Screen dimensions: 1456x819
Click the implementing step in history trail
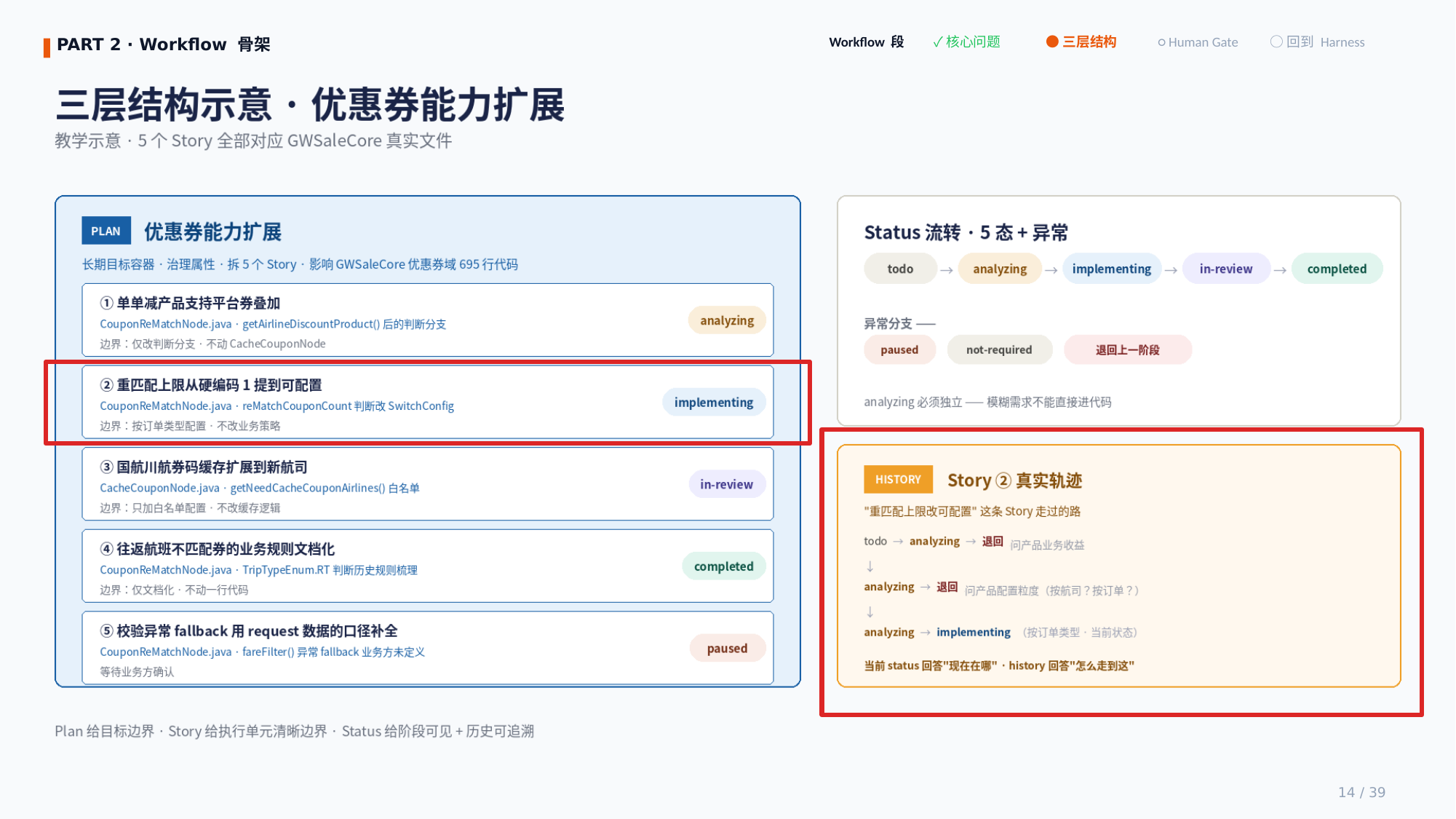tap(973, 632)
